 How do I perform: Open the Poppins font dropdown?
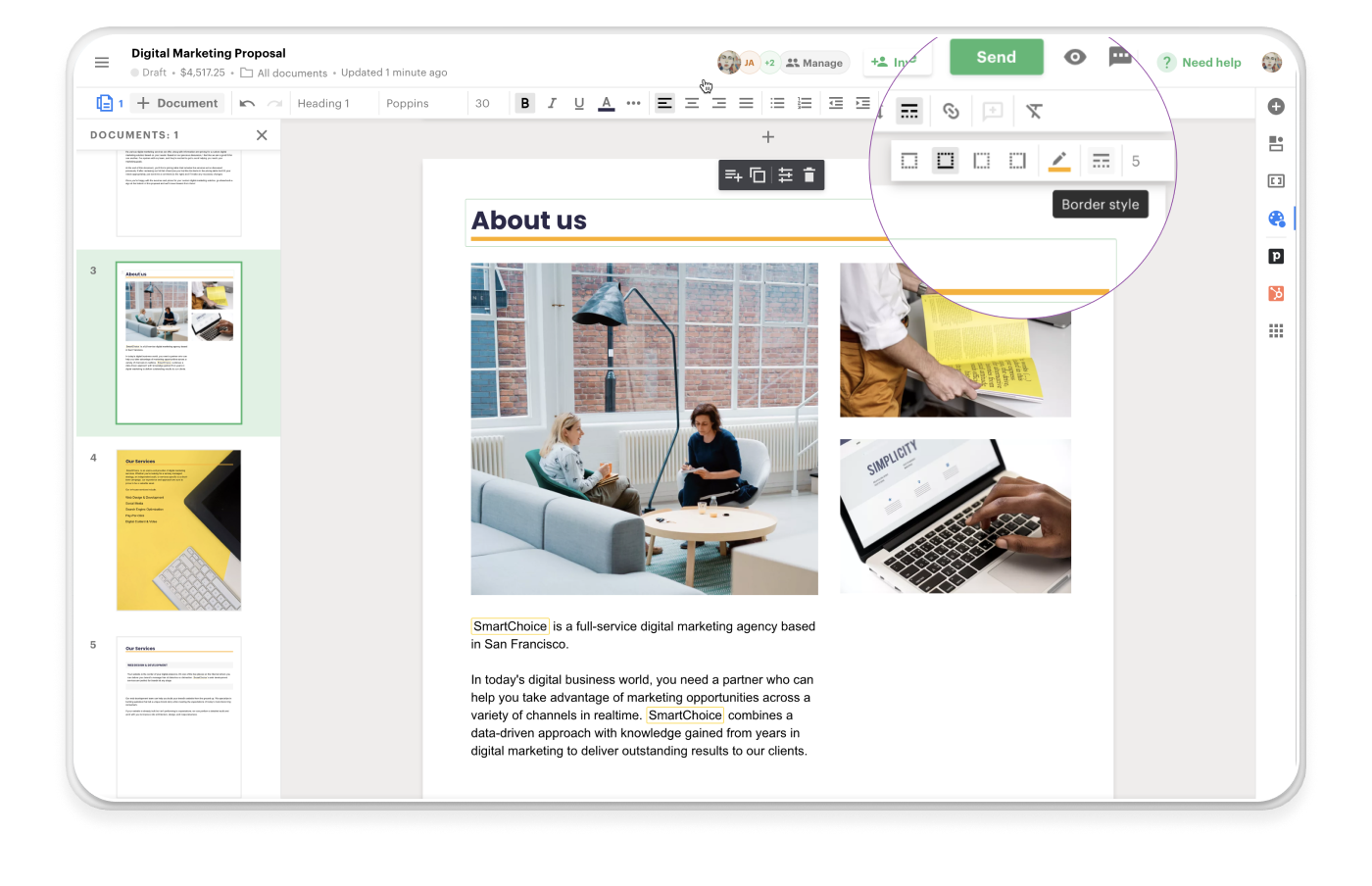408,103
